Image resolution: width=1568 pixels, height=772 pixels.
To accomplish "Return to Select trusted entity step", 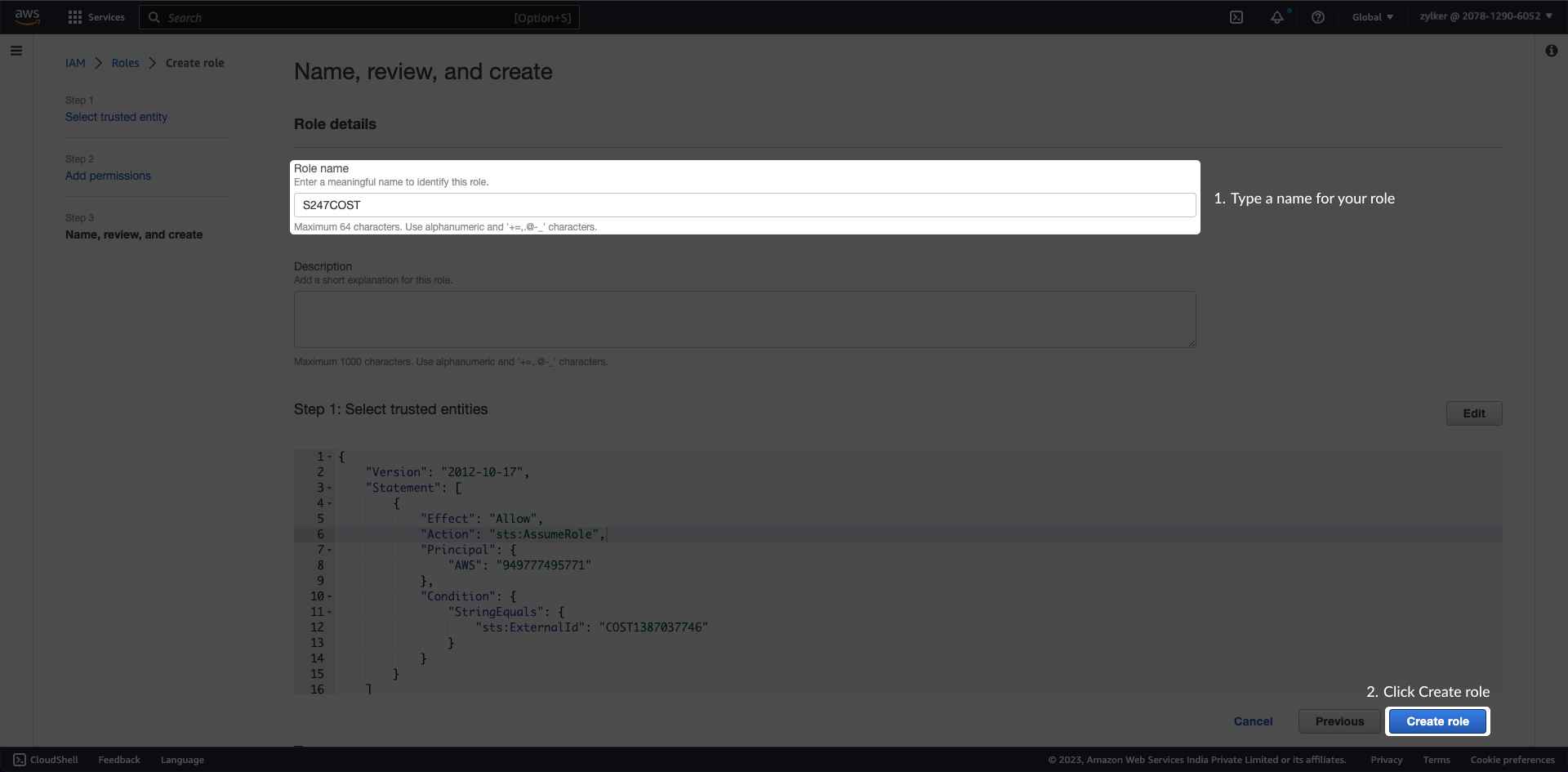I will [x=116, y=117].
